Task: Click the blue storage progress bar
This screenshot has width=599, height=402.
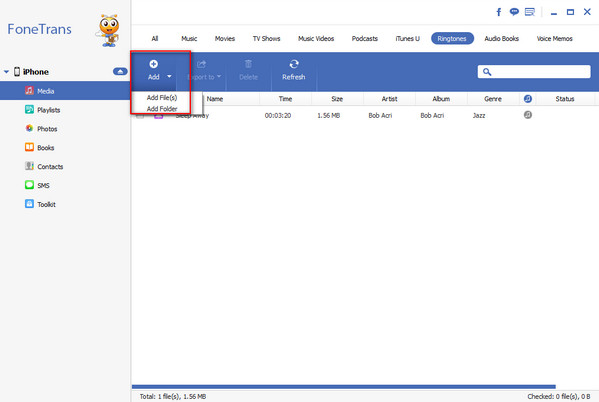Action: click(343, 386)
